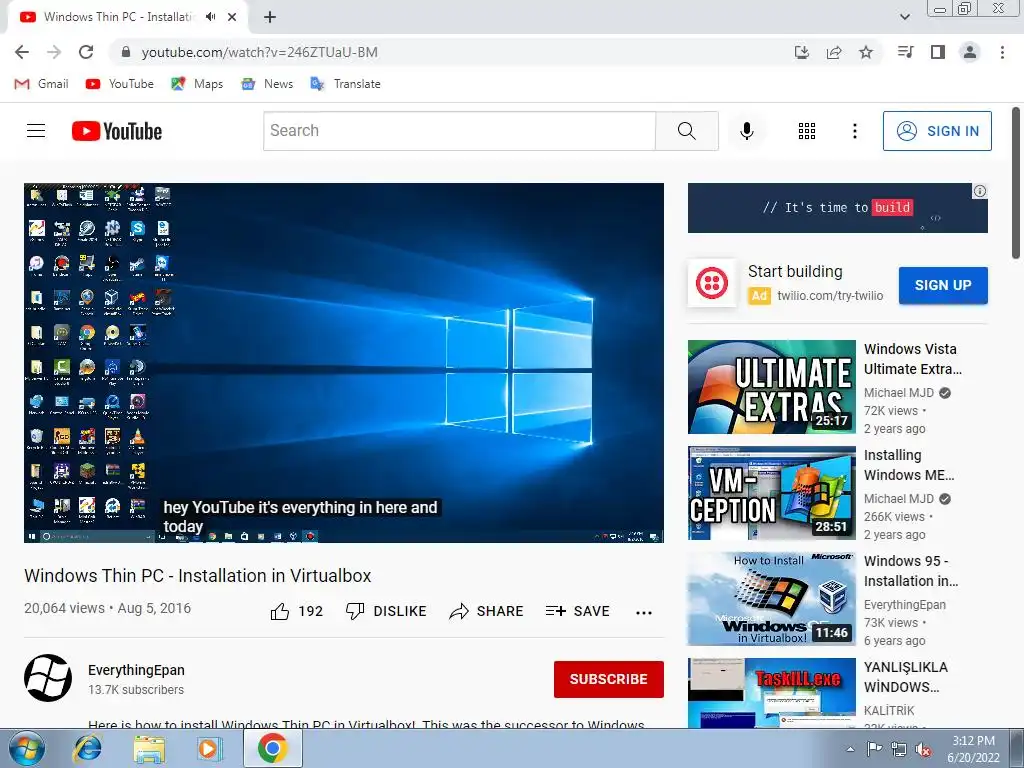Click the ad info icon on banner
Viewport: 1024px width, 768px height.
click(x=980, y=191)
